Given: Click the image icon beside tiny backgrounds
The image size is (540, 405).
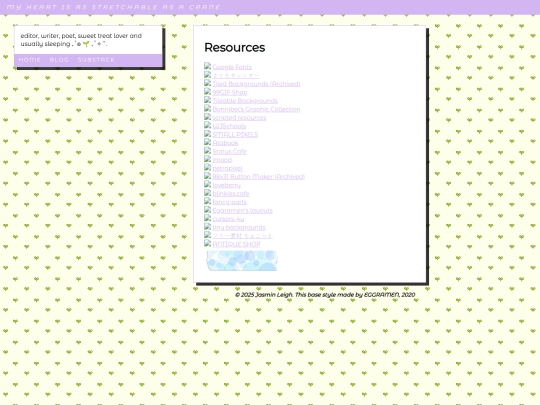Looking at the screenshot, I should [x=207, y=226].
